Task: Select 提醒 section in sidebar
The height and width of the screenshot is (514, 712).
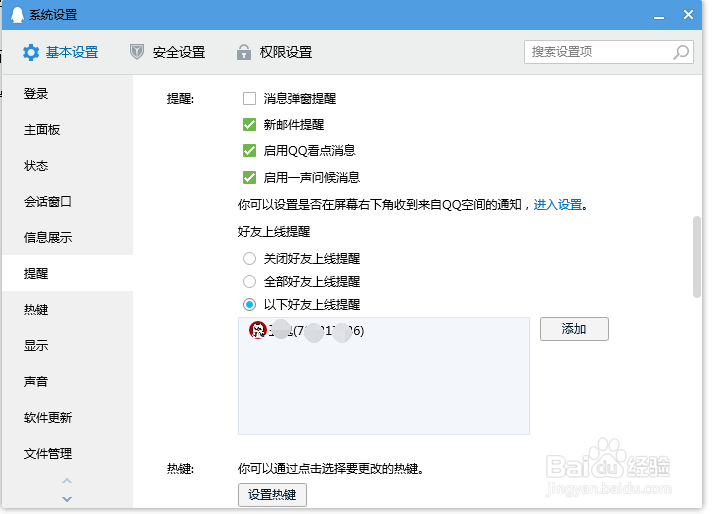Action: click(68, 273)
